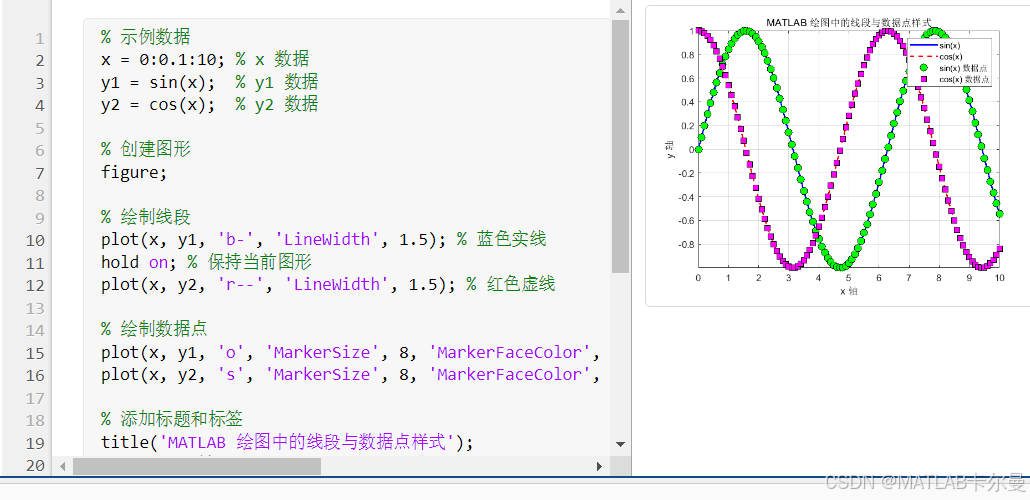Click the title string 'MATLAB 绘图中的线段与数据点样式' in code
This screenshot has height=500, width=1030.
(x=307, y=442)
